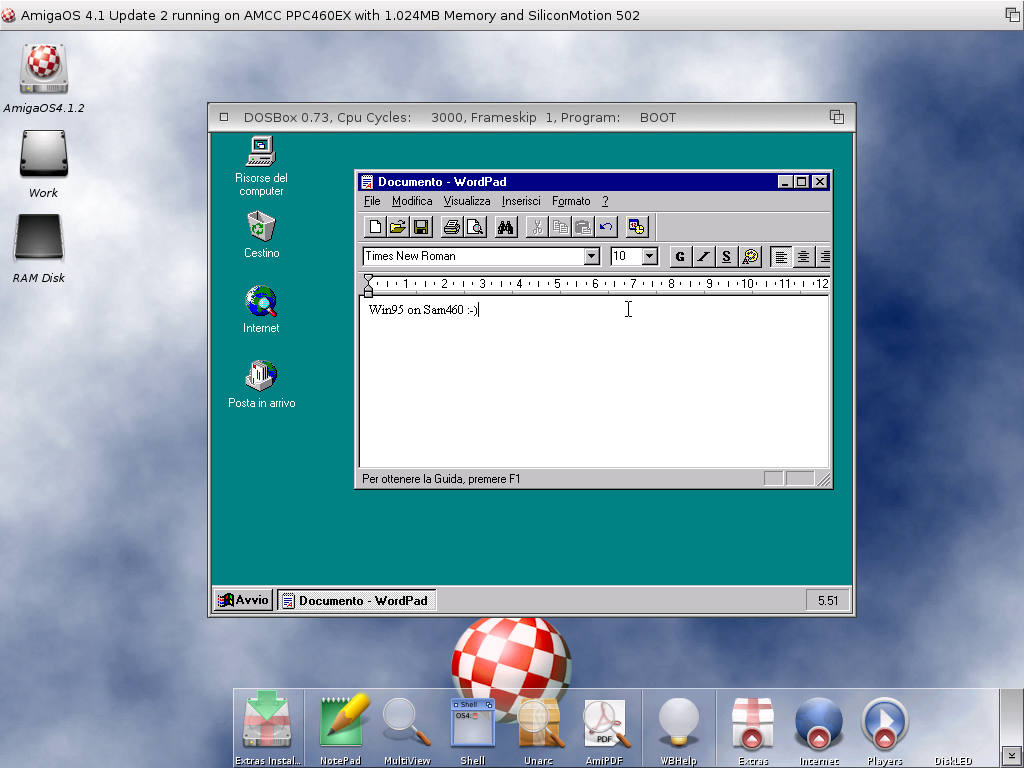Launch MultiView from the dock
This screenshot has width=1024, height=768.
pyautogui.click(x=407, y=729)
